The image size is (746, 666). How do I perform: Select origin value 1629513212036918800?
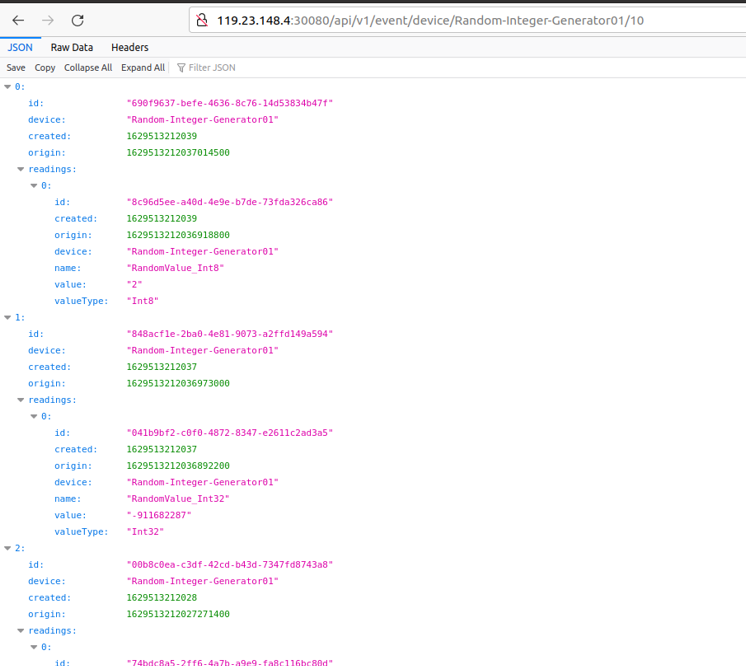[x=178, y=235]
